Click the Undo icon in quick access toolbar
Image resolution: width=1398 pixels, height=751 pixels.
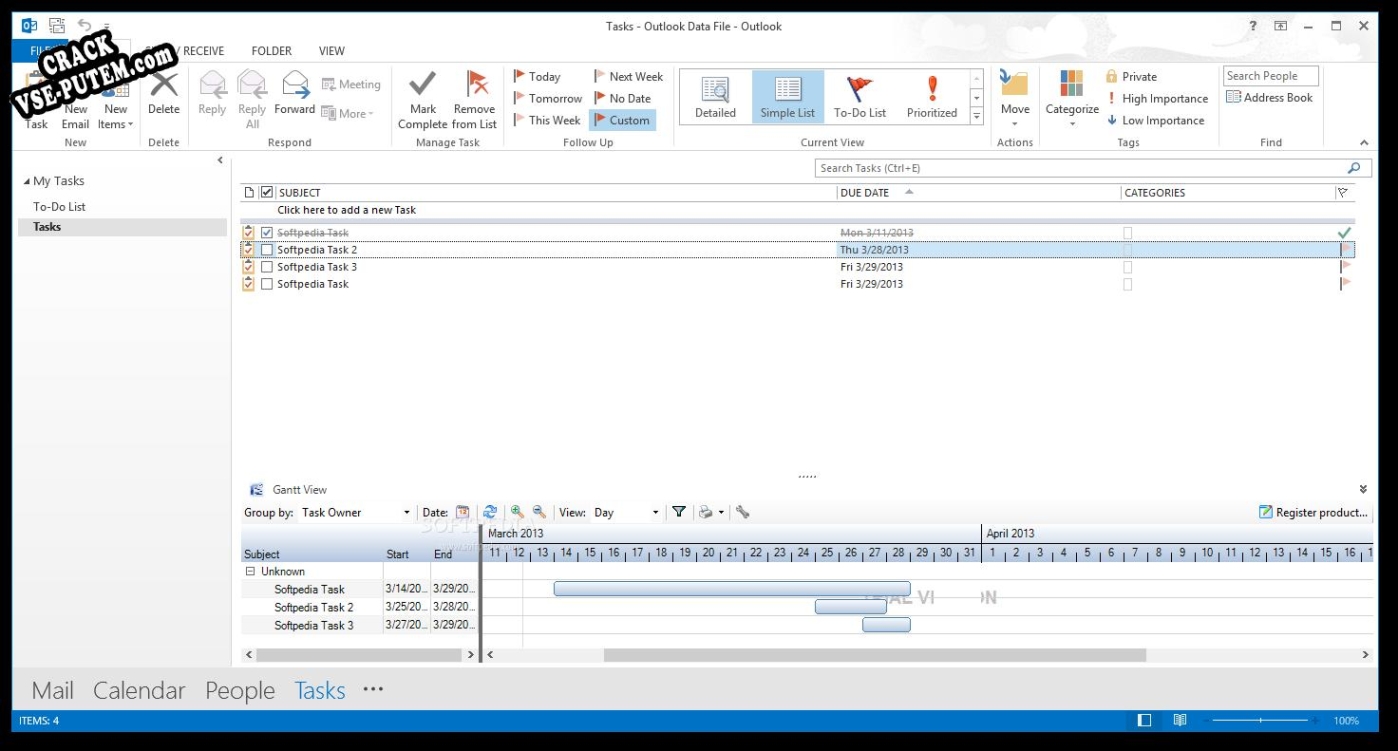click(84, 26)
